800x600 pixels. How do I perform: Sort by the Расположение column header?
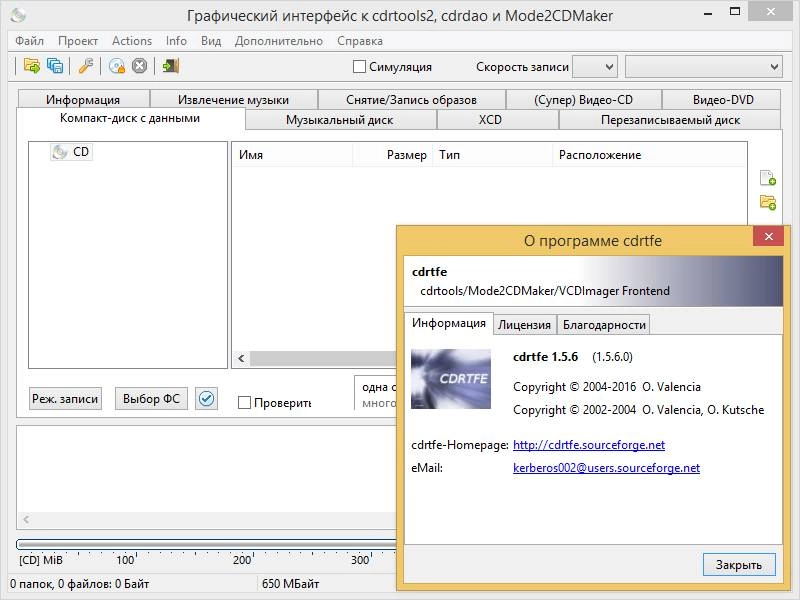click(649, 155)
